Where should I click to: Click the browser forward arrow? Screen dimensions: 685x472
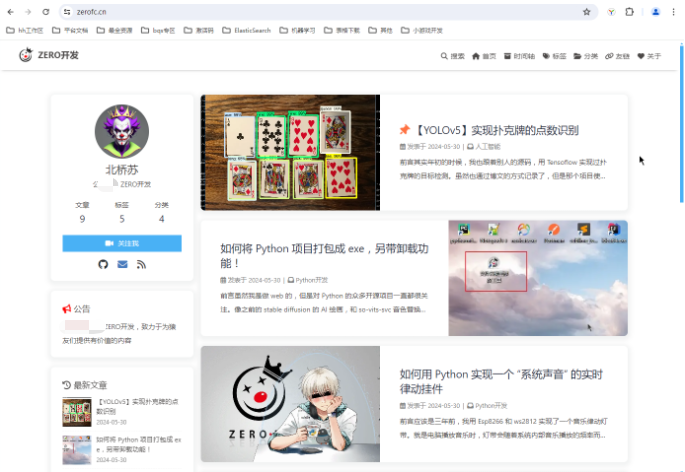point(28,12)
